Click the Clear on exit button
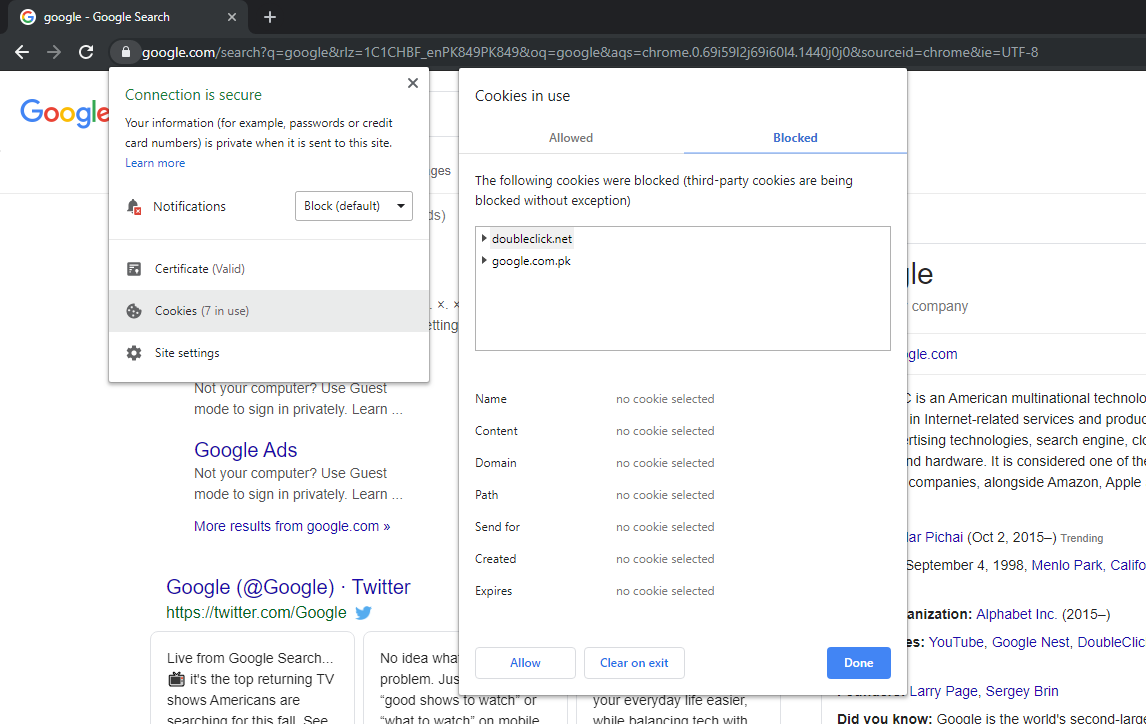This screenshot has width=1146, height=724. 634,663
